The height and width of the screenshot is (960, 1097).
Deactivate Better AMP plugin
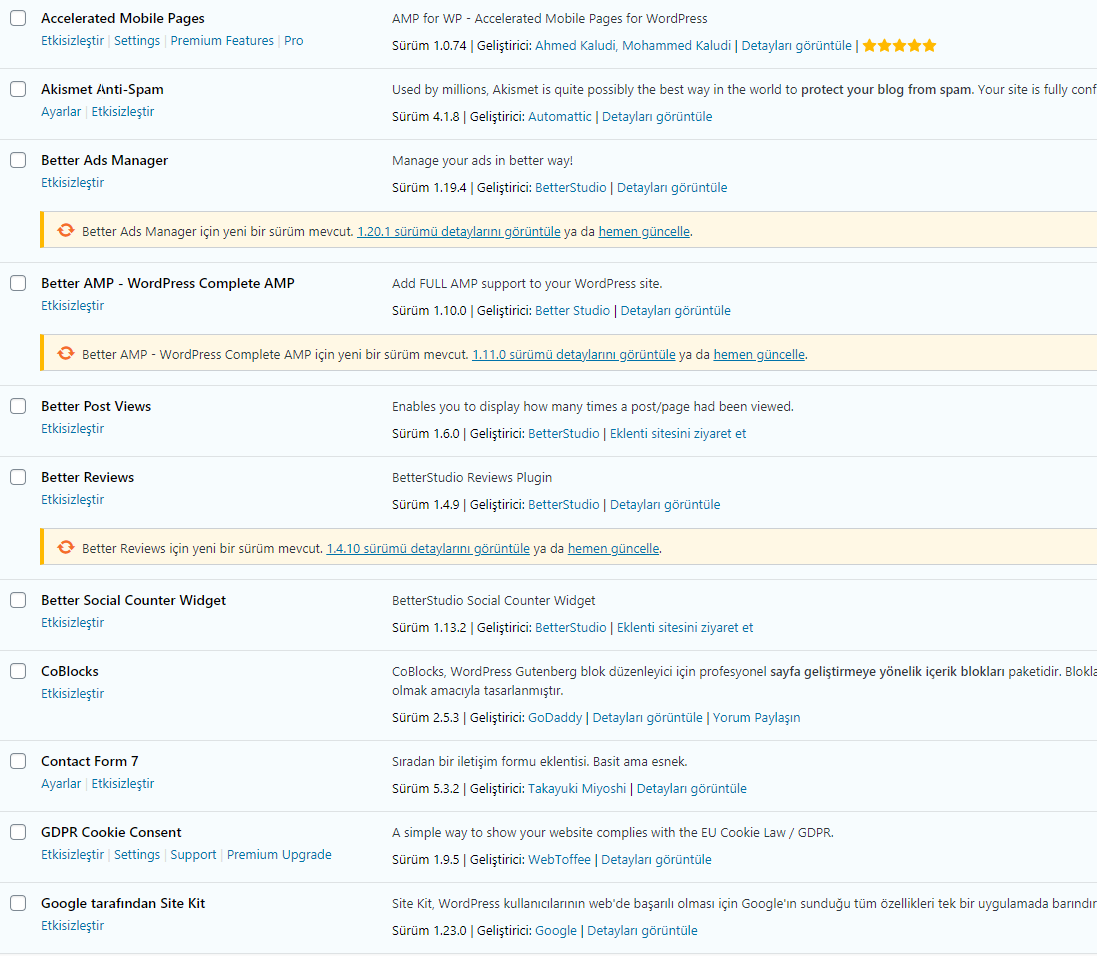(72, 306)
